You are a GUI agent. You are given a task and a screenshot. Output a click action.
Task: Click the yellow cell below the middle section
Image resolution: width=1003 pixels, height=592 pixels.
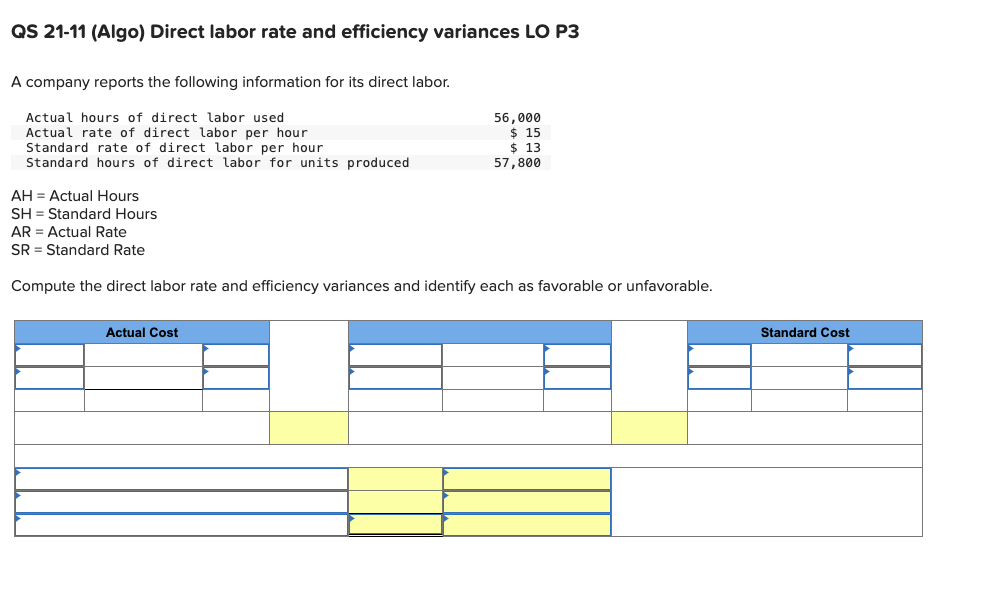coord(650,427)
